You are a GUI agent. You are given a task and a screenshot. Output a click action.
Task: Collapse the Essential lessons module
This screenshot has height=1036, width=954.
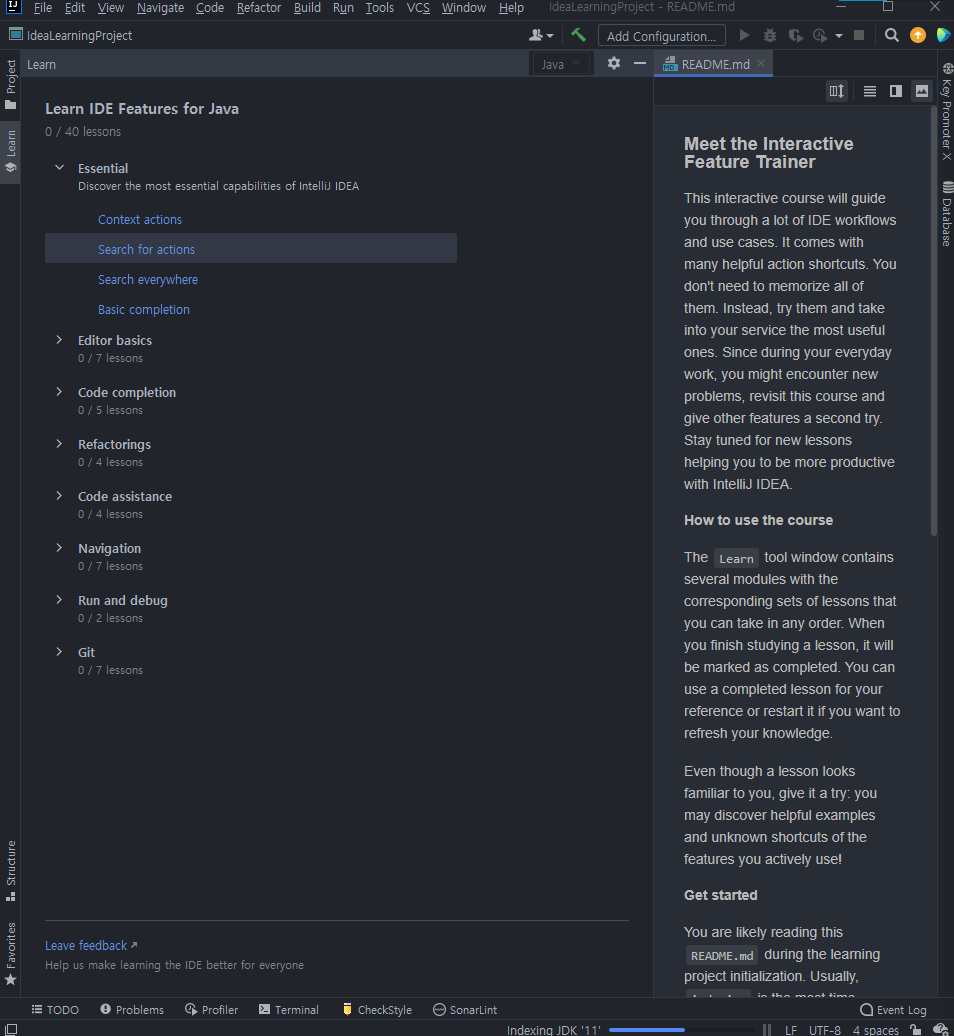pyautogui.click(x=59, y=168)
